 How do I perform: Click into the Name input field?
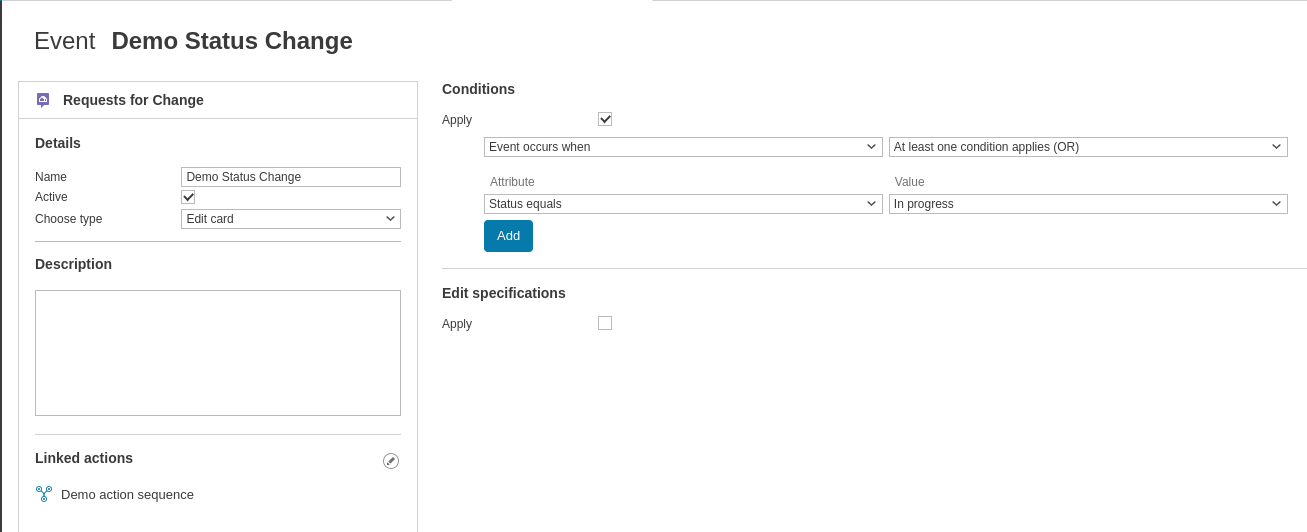tap(290, 177)
